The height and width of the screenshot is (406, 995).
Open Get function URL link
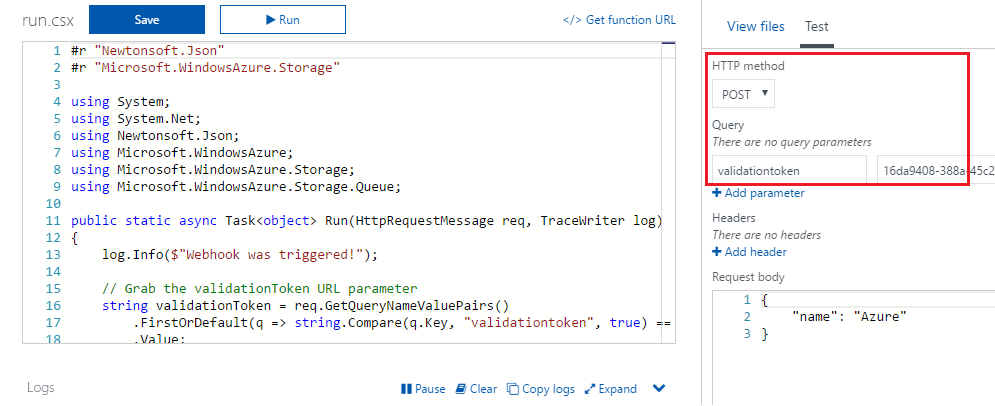[619, 20]
